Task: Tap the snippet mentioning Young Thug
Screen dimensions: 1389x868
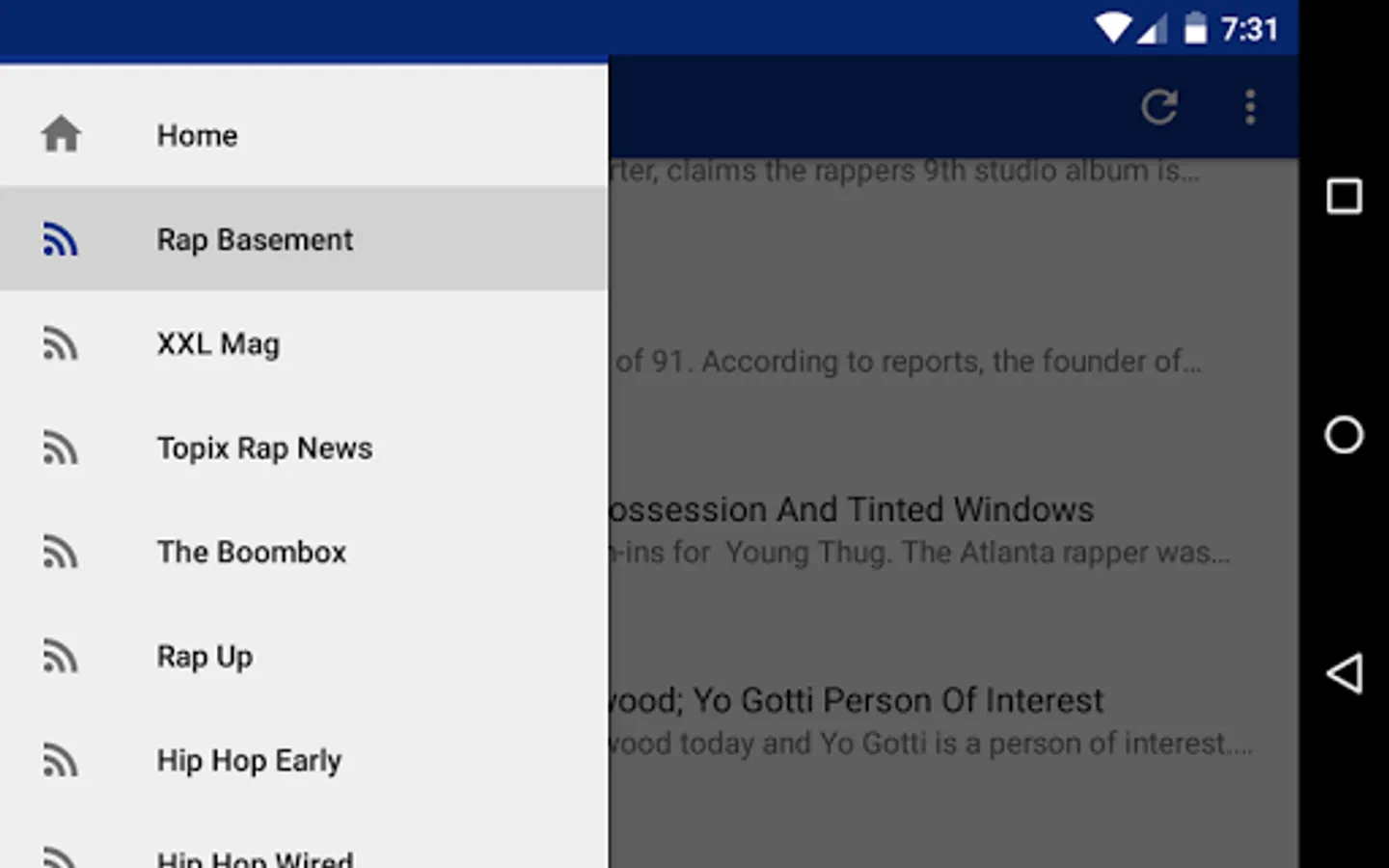Action: [x=920, y=553]
